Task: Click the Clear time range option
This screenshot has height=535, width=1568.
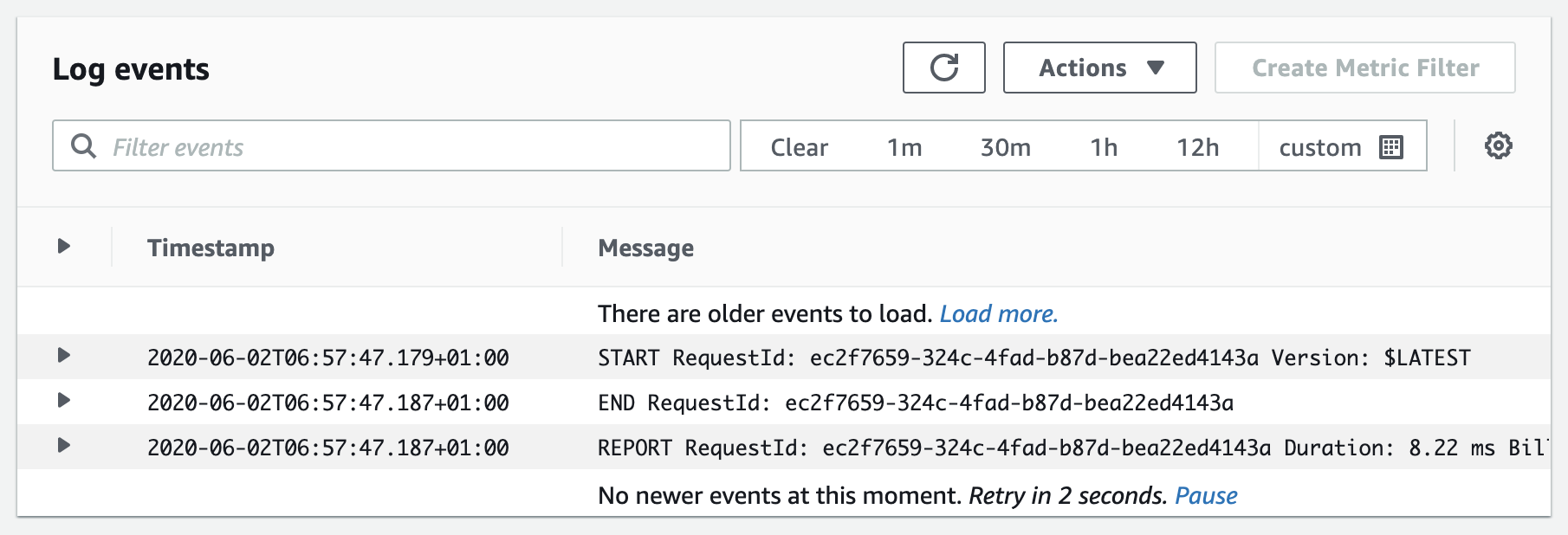Action: 799,146
